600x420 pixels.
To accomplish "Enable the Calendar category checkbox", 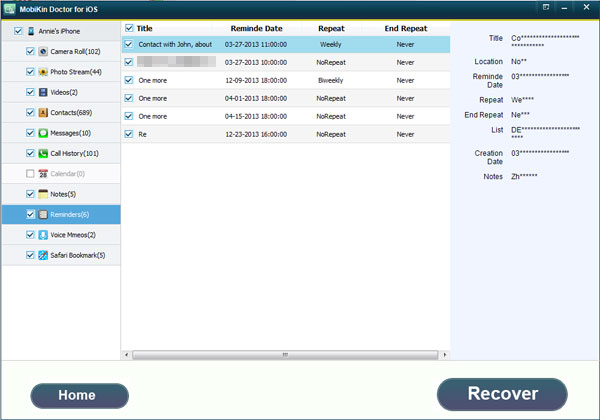I will (x=30, y=174).
